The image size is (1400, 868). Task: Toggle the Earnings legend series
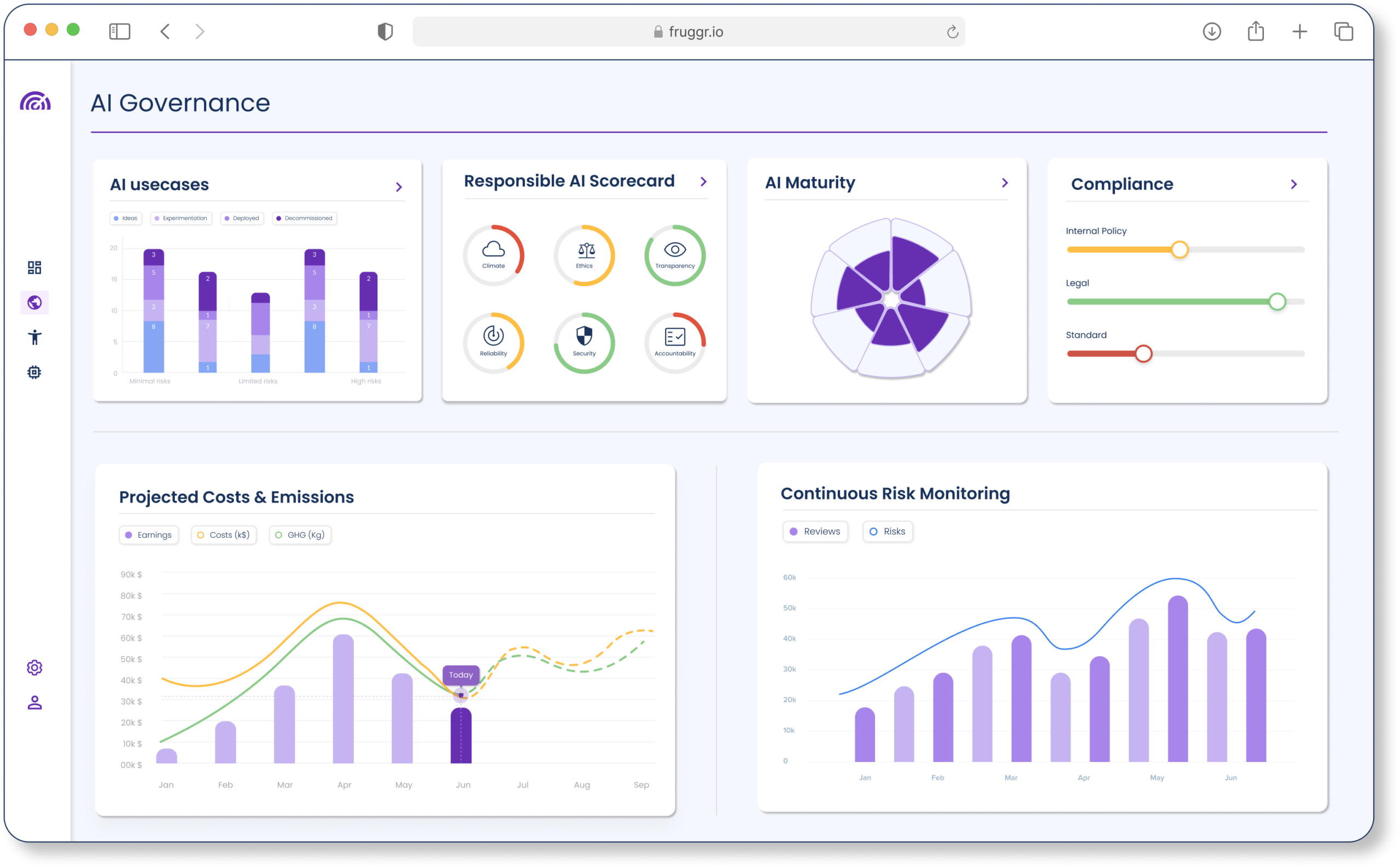(149, 535)
